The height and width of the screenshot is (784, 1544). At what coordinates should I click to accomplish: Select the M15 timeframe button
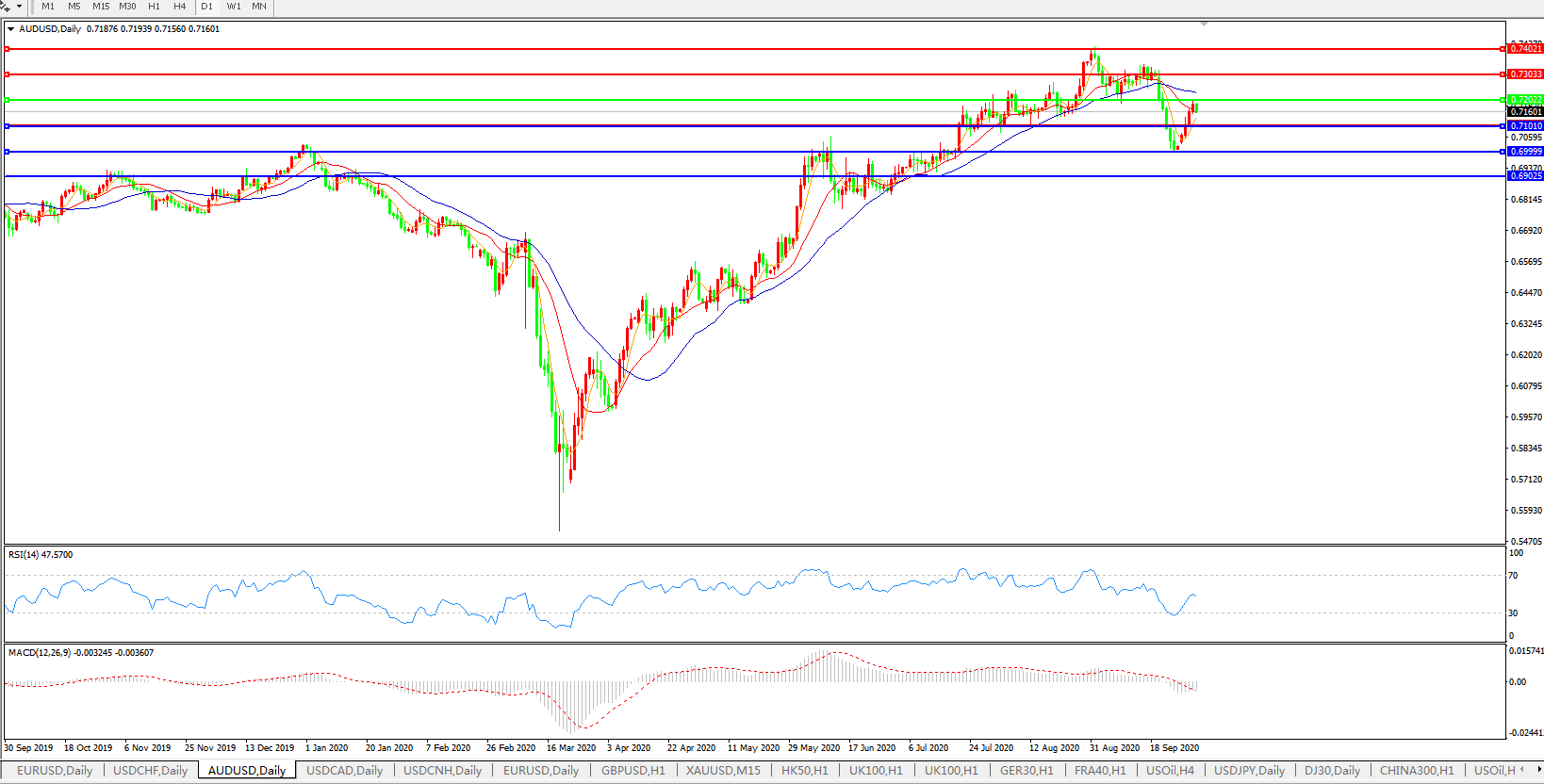click(x=100, y=7)
